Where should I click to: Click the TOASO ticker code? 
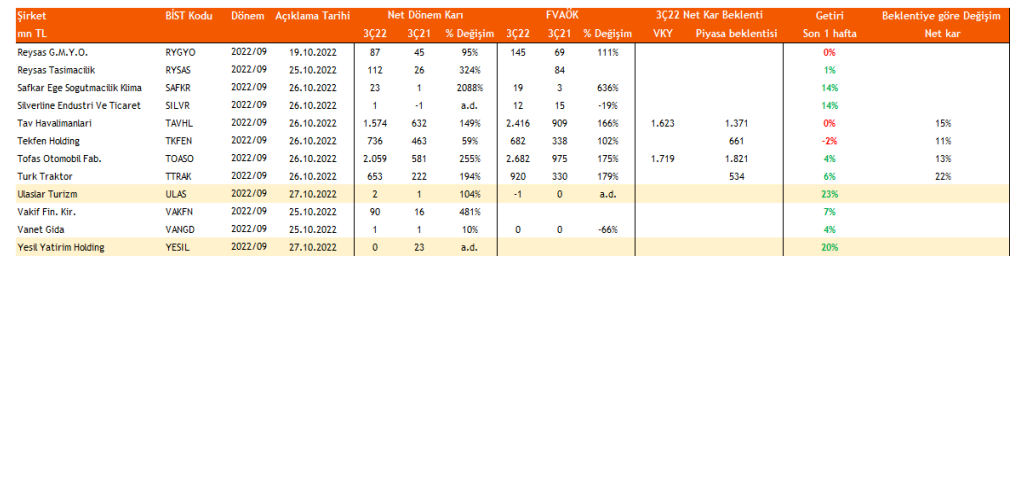(180, 158)
